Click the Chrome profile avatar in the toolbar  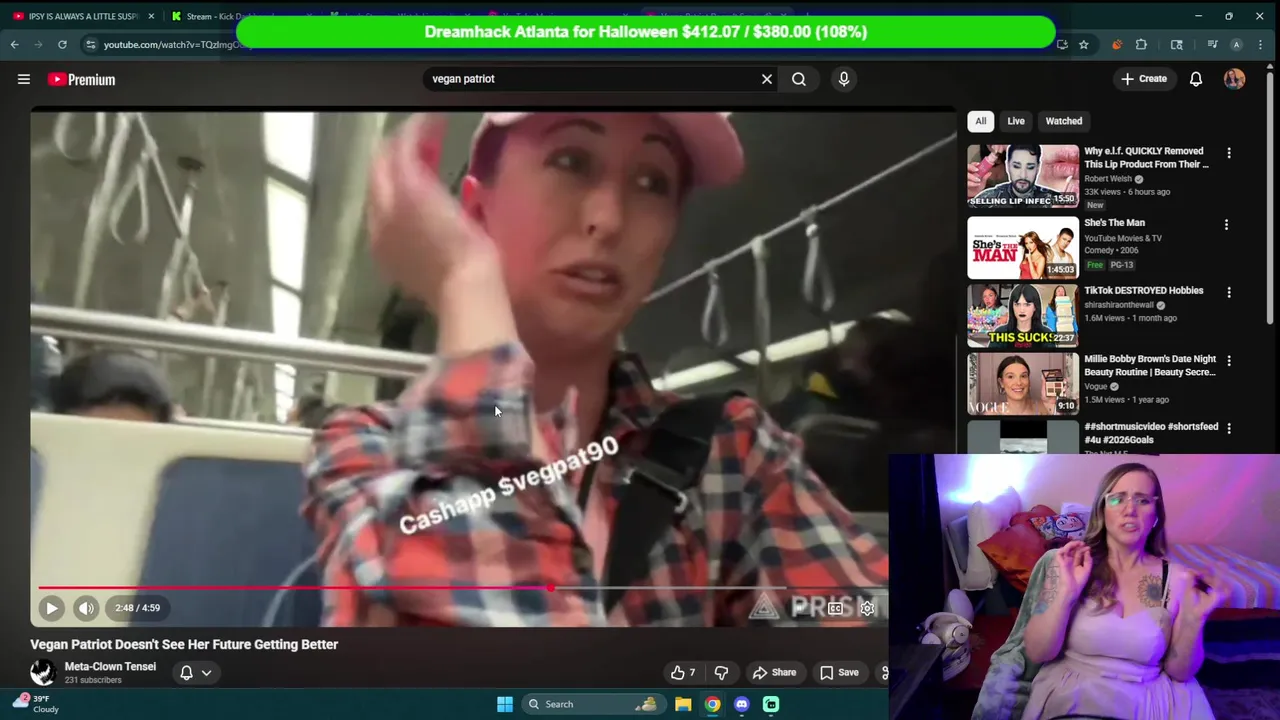[x=1236, y=44]
